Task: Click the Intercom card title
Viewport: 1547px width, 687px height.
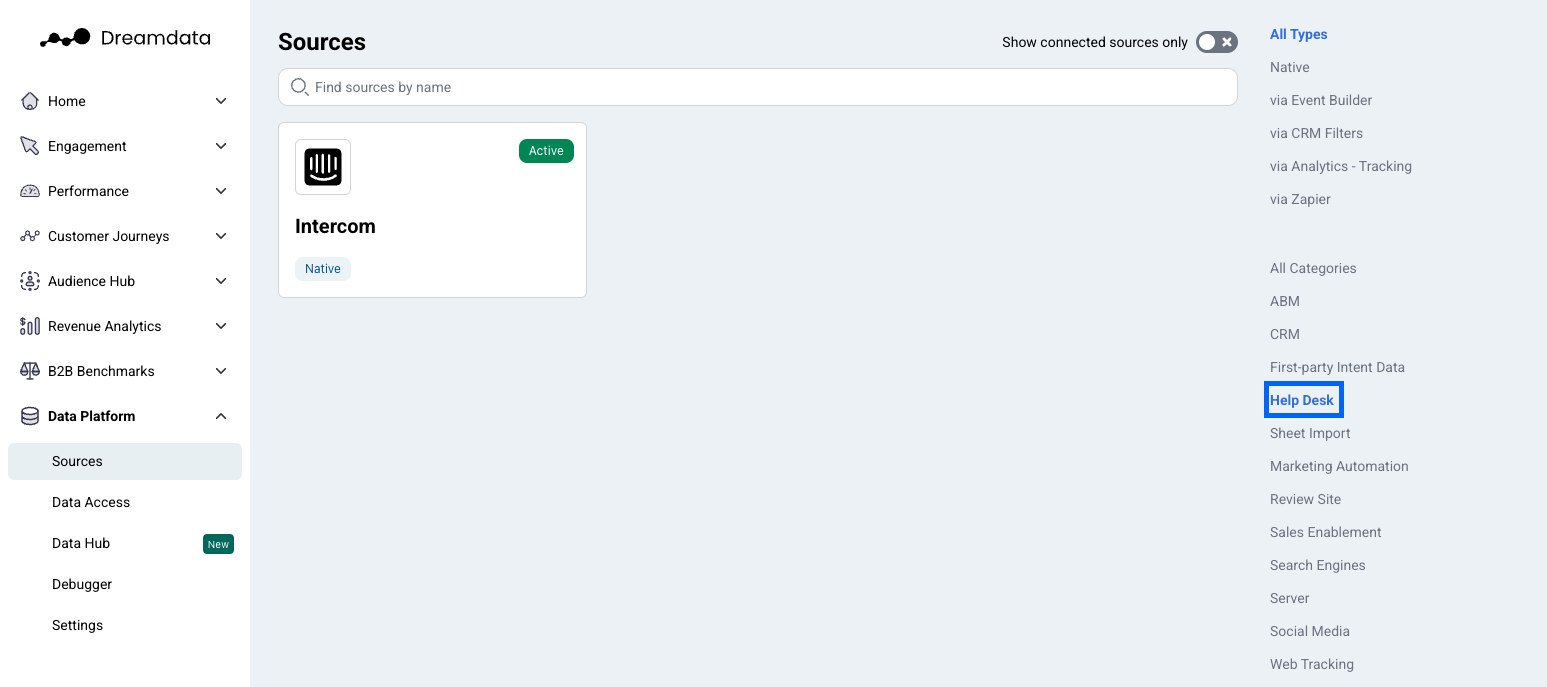Action: coord(335,226)
